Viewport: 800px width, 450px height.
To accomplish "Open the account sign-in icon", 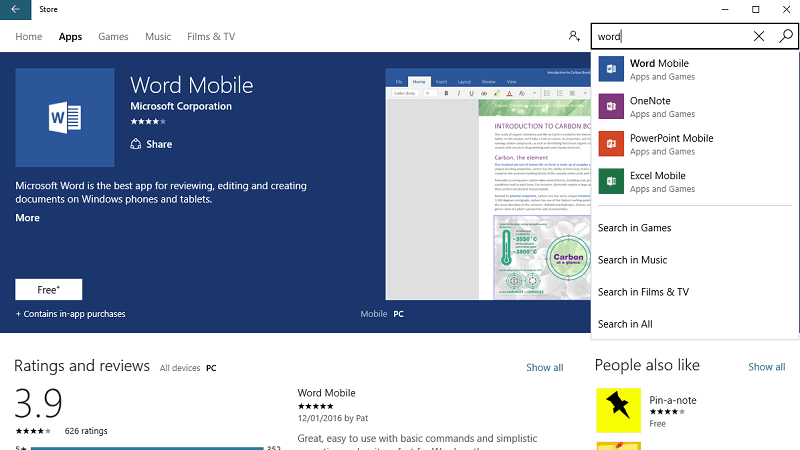I will [x=574, y=36].
